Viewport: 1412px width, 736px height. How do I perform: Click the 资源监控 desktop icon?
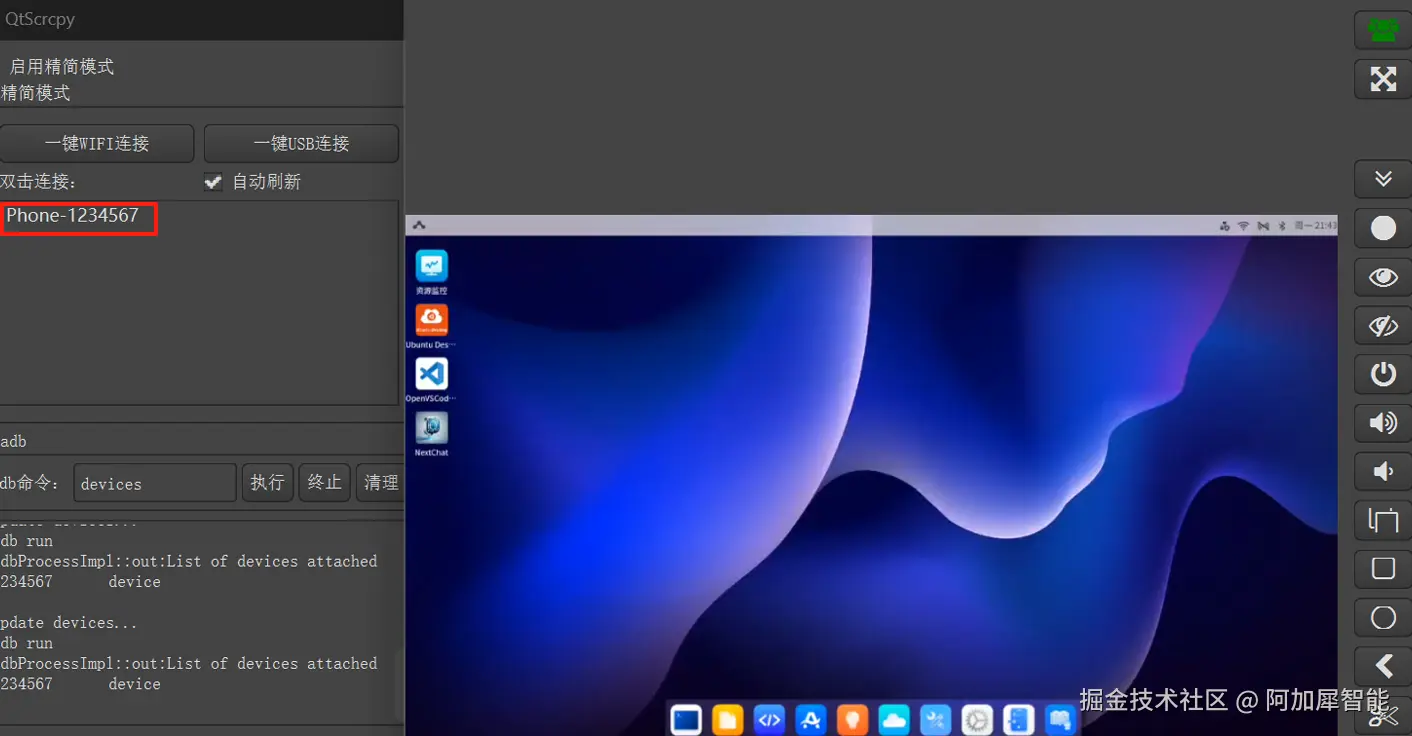432,272
